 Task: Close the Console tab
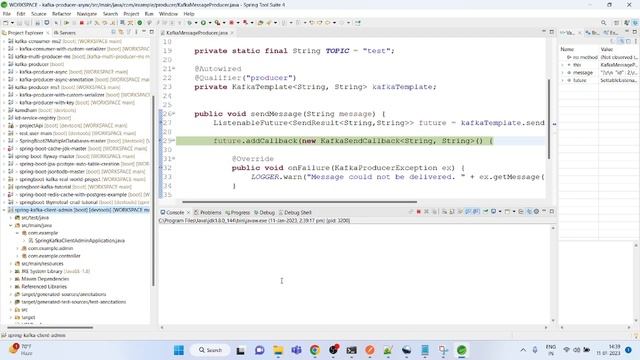click(x=189, y=213)
